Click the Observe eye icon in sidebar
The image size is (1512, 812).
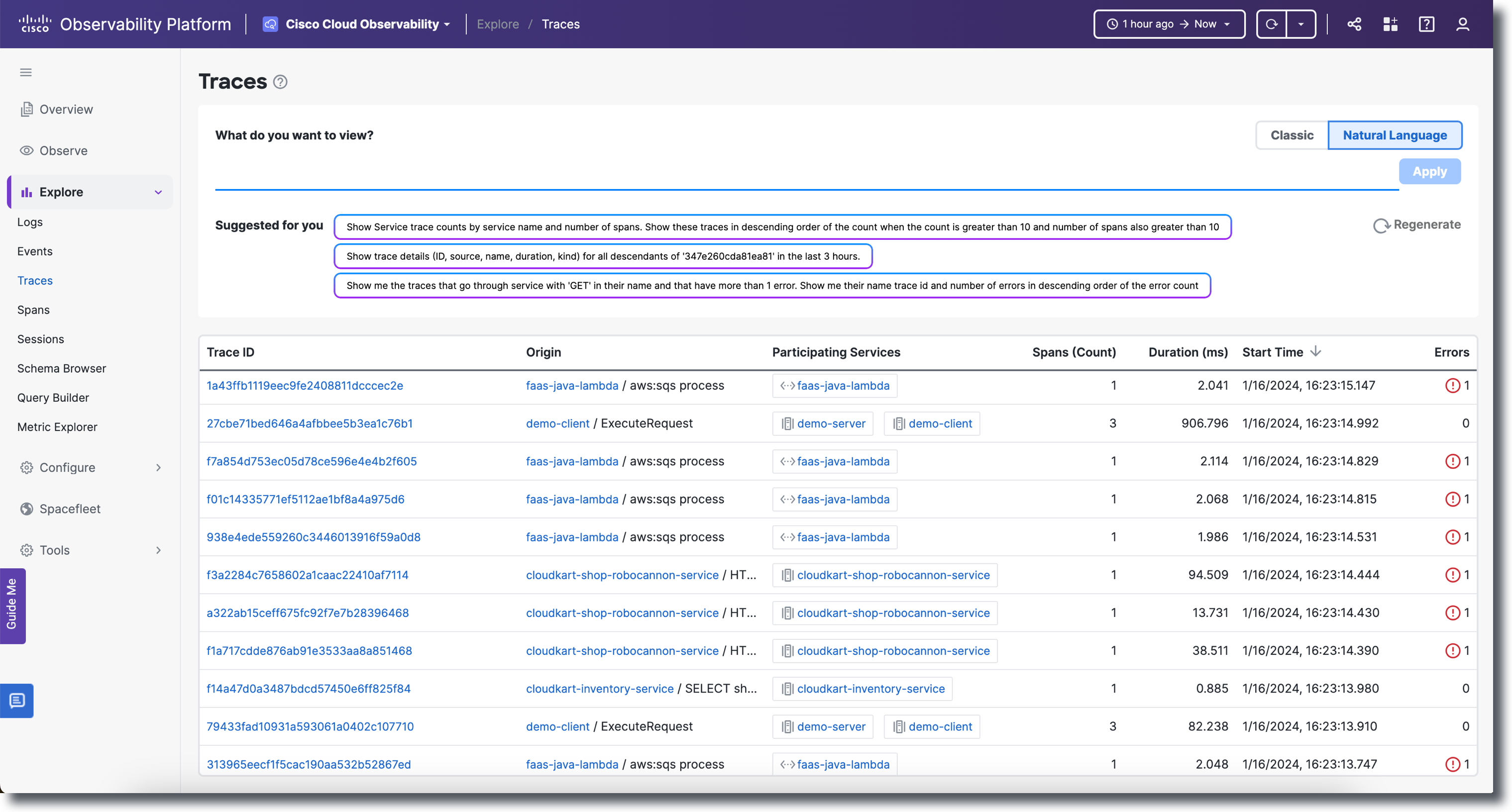[26, 151]
